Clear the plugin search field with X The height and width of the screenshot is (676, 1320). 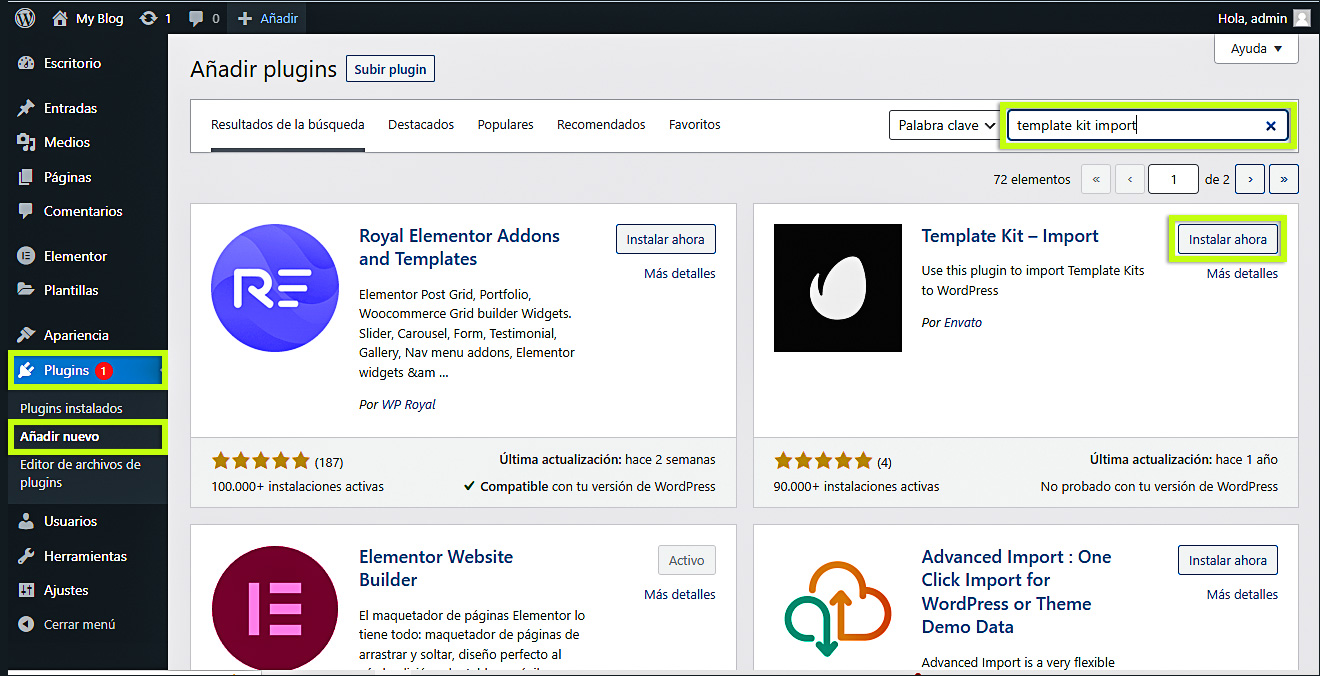point(1270,126)
